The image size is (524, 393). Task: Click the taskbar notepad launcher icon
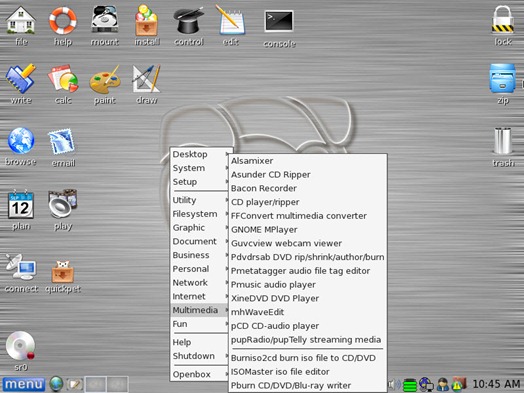click(74, 384)
